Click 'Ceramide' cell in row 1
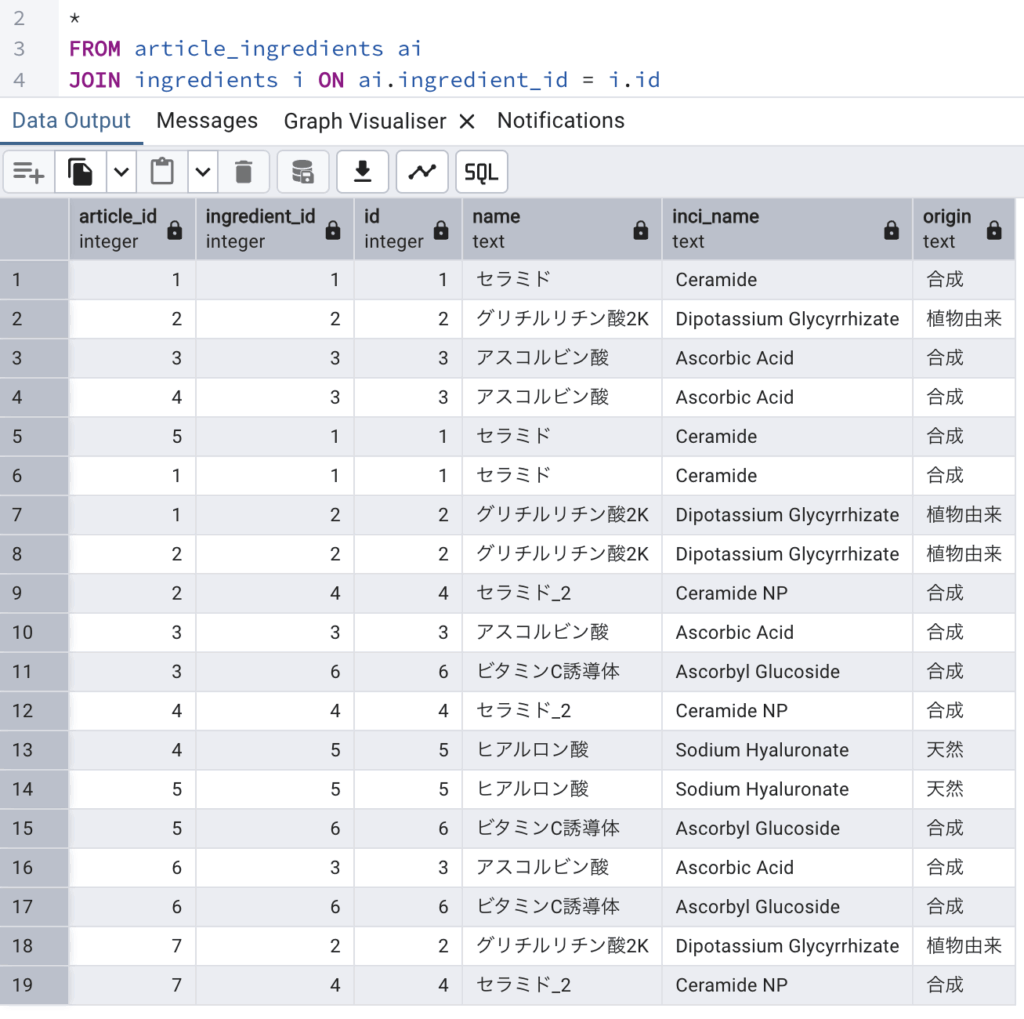The image size is (1024, 1019). 787,280
